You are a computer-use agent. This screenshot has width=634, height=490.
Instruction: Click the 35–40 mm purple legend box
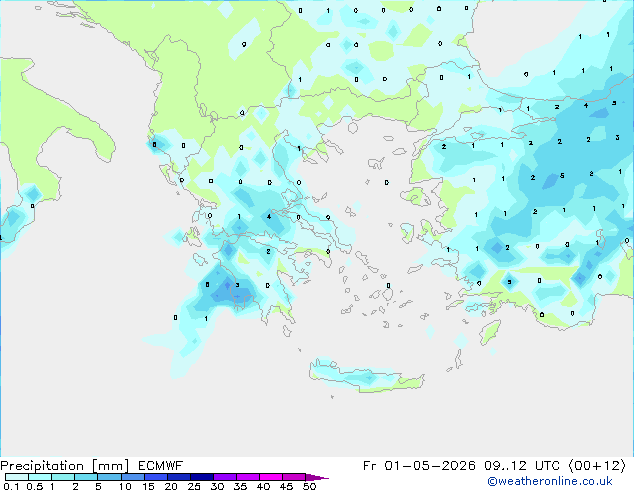pos(248,477)
